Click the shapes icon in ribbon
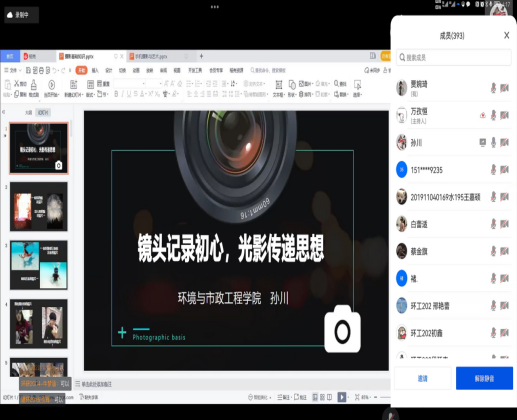Image resolution: width=517 pixels, height=420 pixels. pos(292,85)
